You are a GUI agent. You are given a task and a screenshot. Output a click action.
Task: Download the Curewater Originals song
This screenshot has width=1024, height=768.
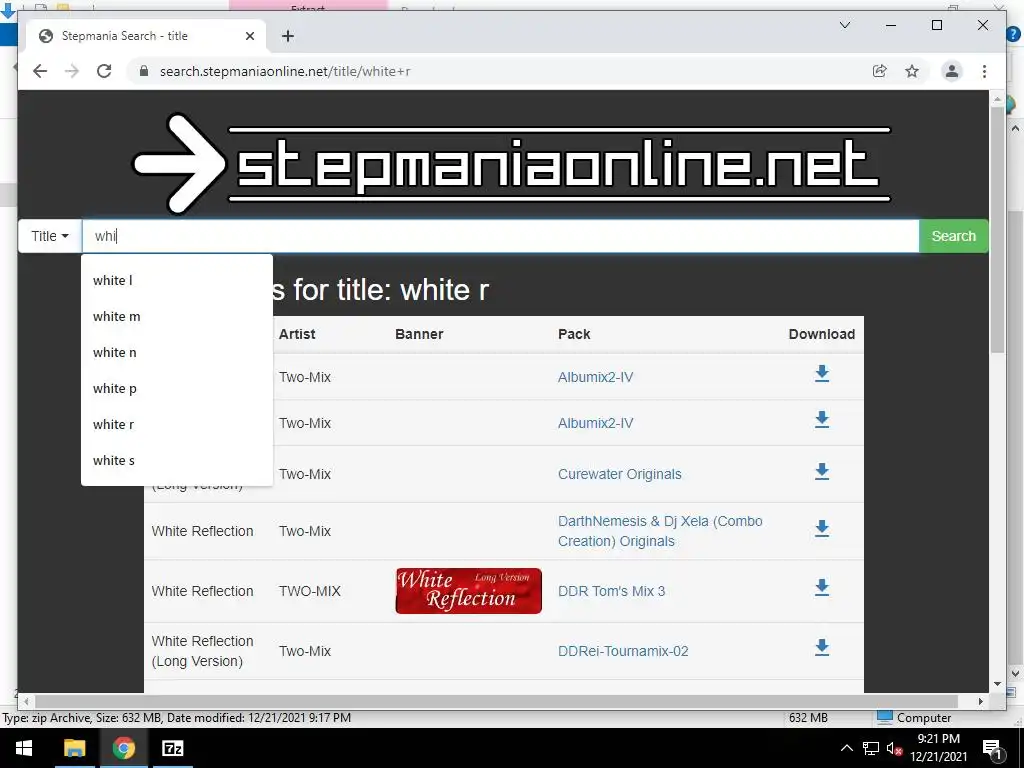[822, 472]
